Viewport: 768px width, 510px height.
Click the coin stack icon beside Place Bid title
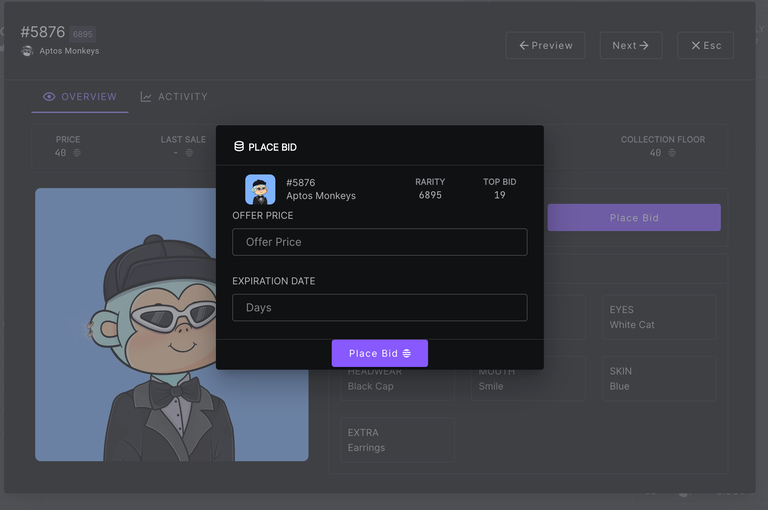[x=239, y=147]
